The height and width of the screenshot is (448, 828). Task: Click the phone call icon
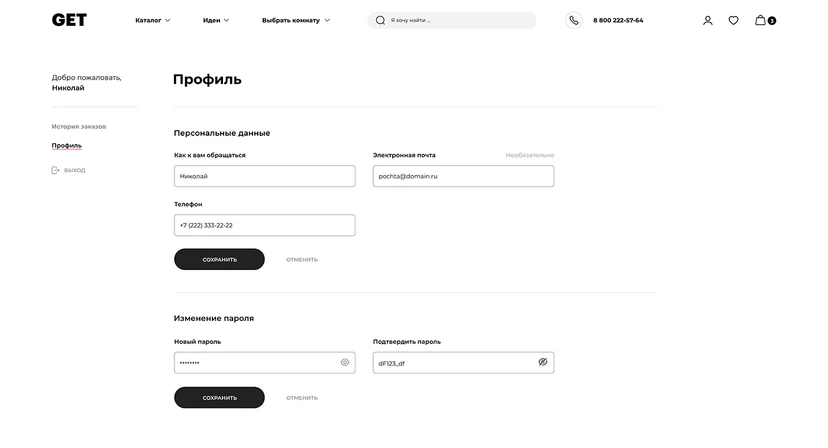pos(573,20)
